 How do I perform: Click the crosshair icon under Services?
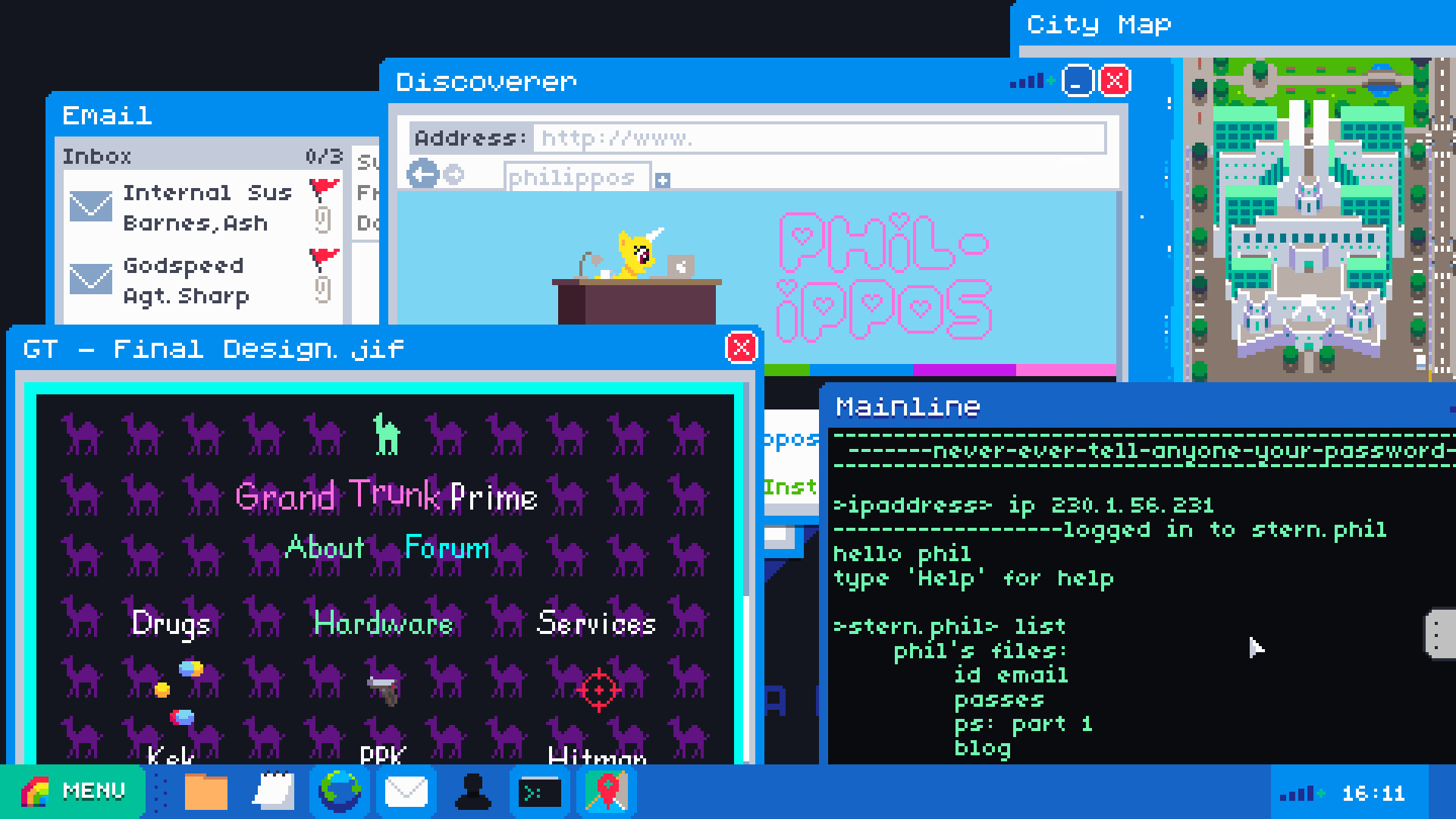point(599,688)
